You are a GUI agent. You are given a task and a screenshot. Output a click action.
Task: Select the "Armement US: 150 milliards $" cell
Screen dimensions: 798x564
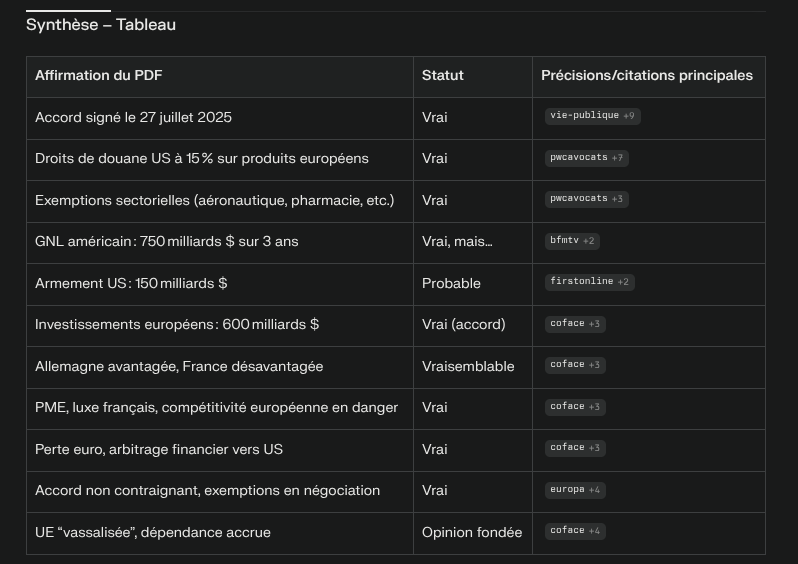point(131,283)
